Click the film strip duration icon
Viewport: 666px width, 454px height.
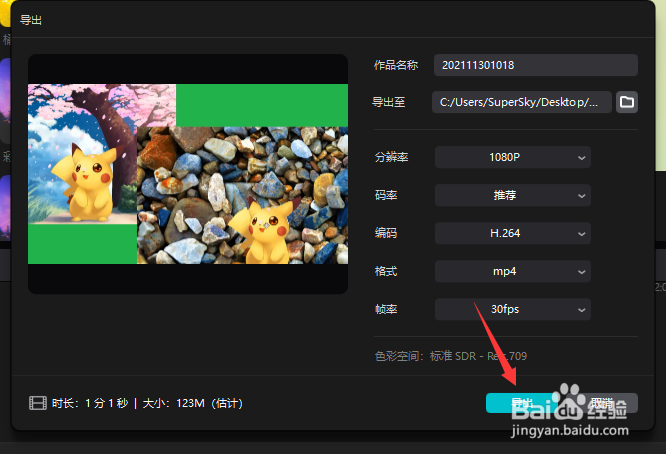(x=38, y=403)
